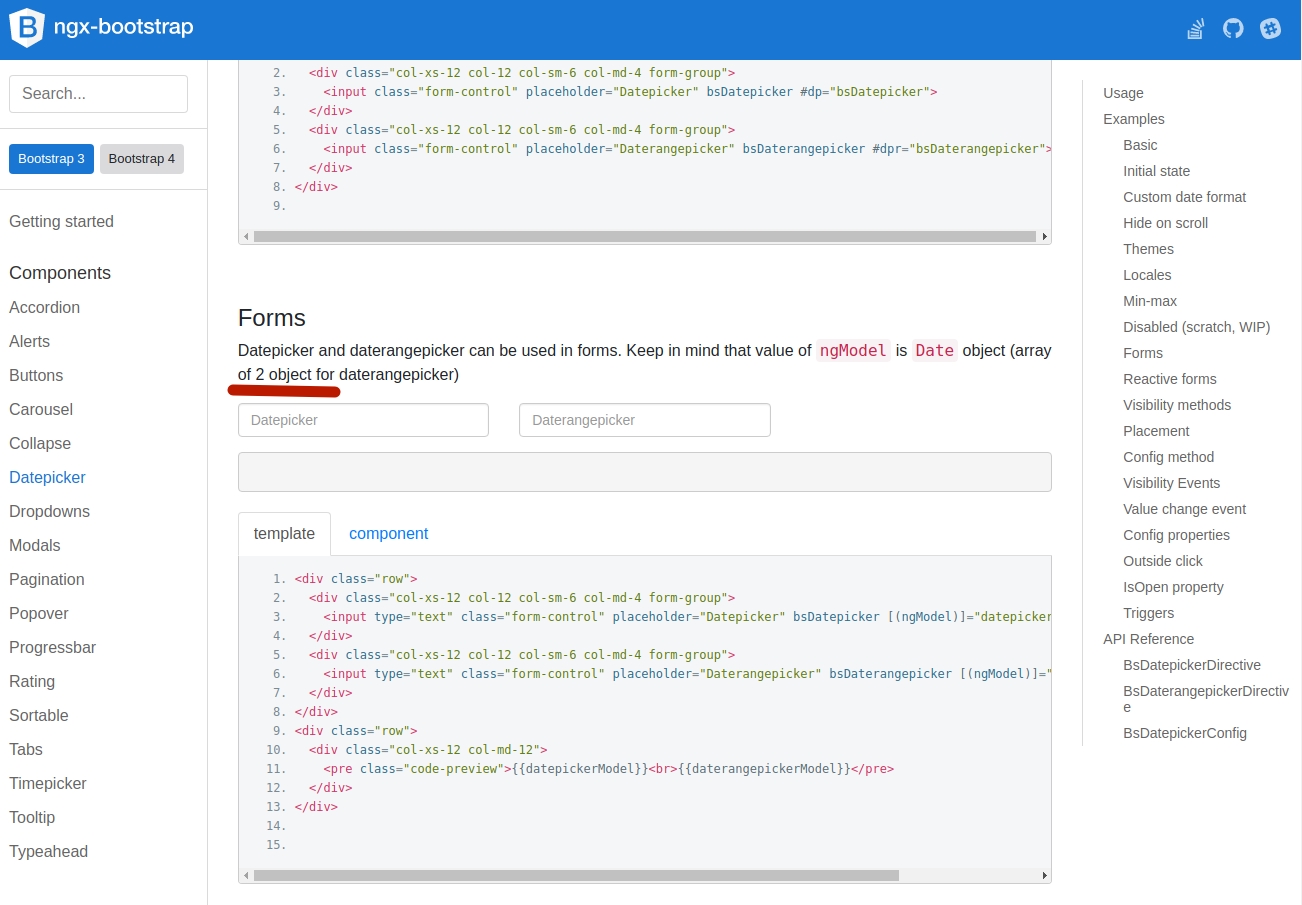This screenshot has width=1302, height=905.
Task: Jump to the Usage section
Action: (1122, 93)
